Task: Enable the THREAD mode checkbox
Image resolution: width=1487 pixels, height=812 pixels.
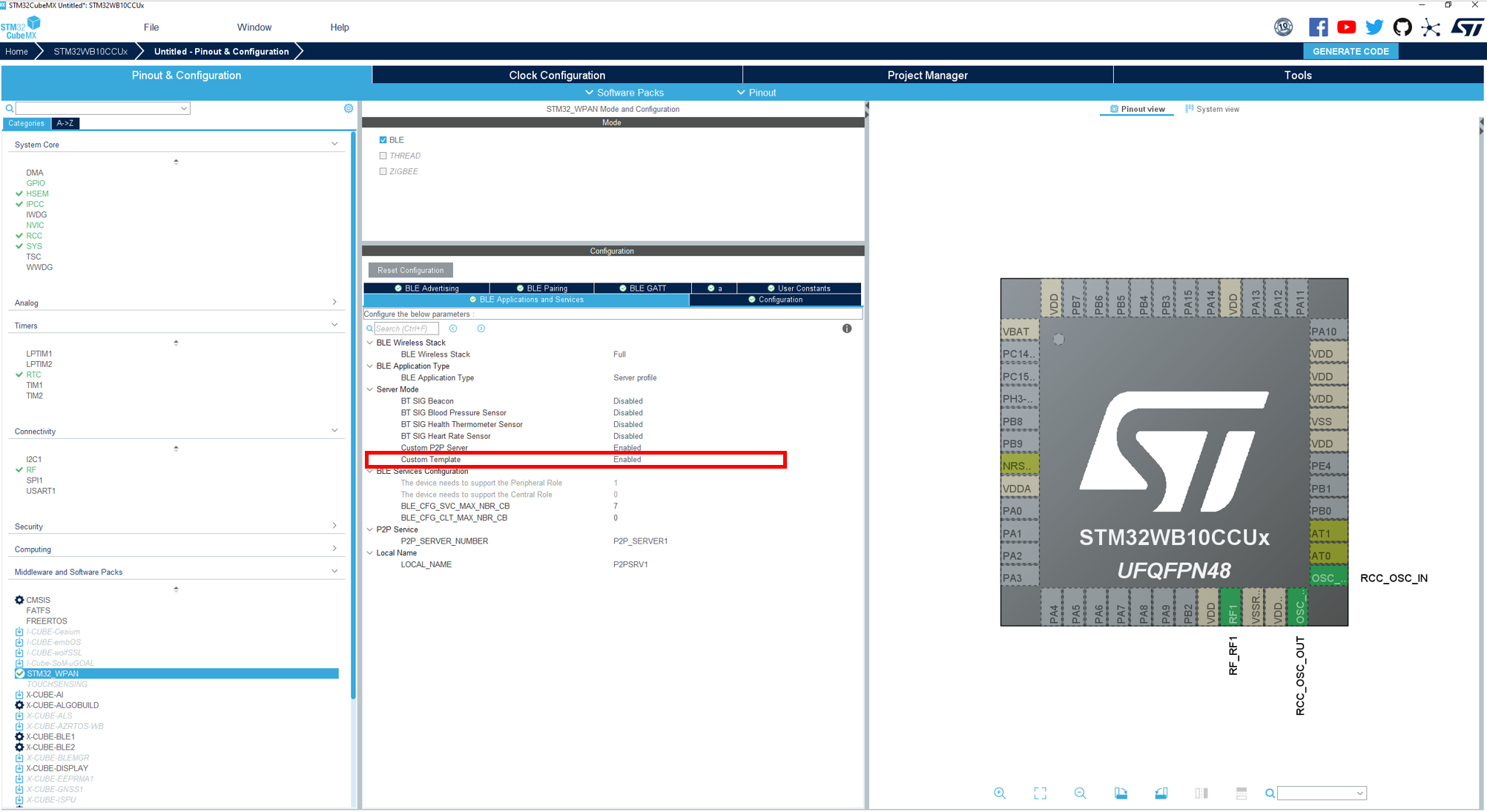Action: [383, 155]
